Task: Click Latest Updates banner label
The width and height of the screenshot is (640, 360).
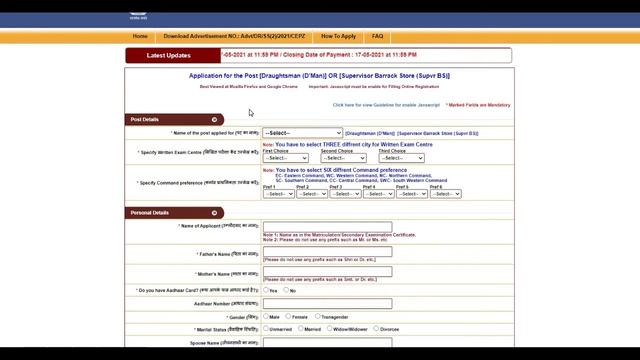Action: pos(173,56)
